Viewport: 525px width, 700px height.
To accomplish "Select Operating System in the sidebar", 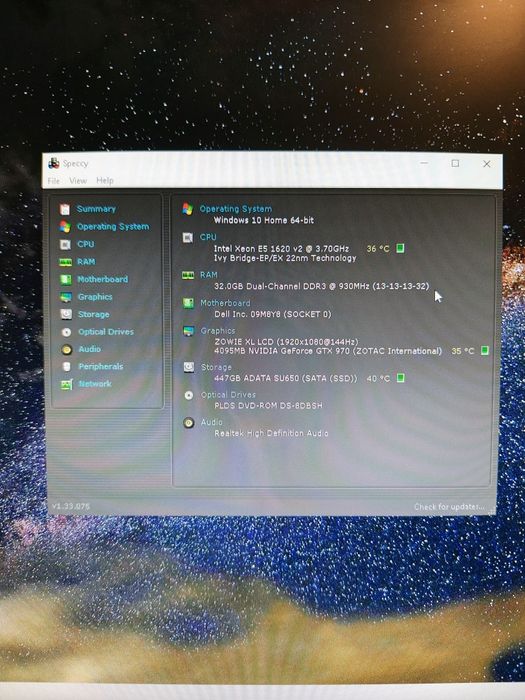I will (113, 226).
